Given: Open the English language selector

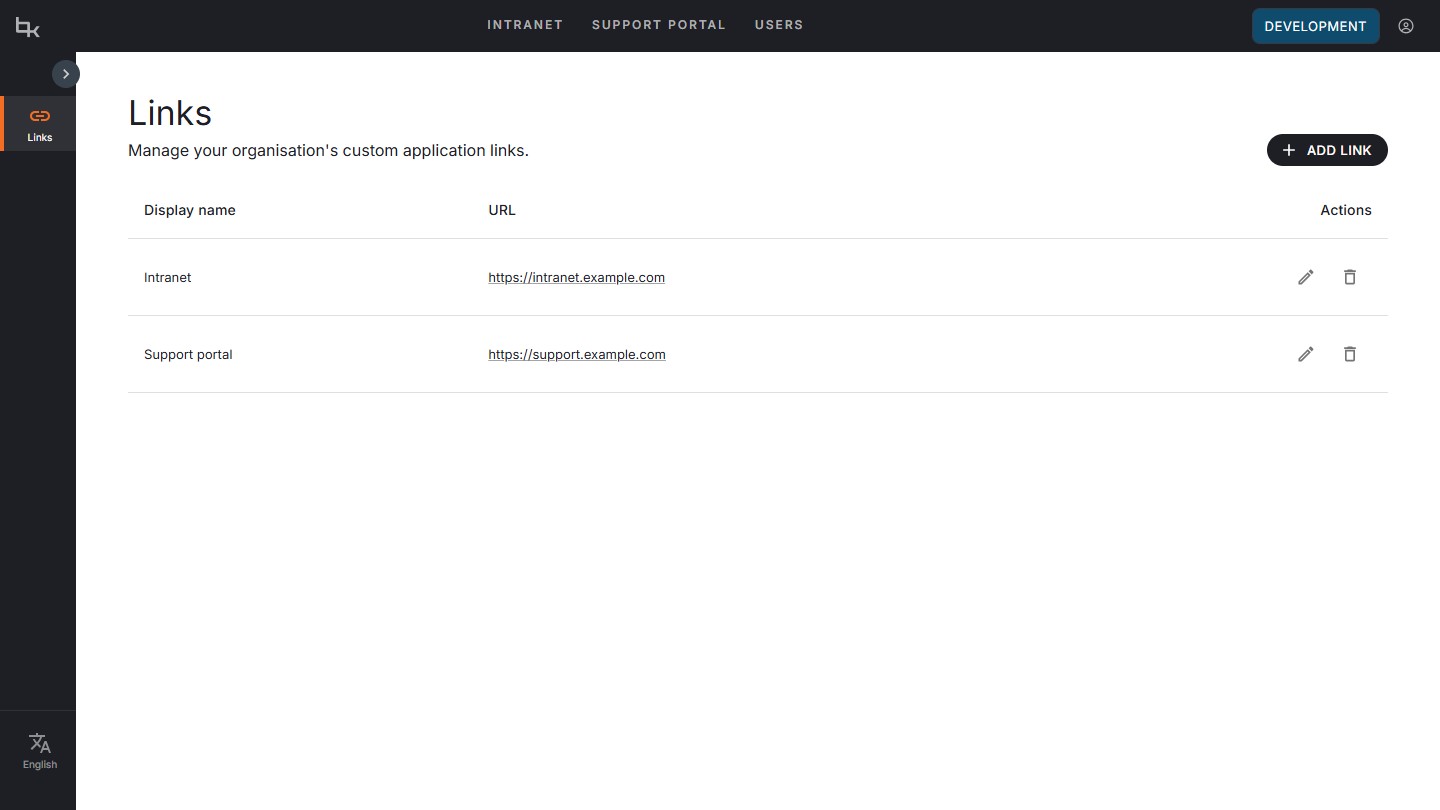Looking at the screenshot, I should (40, 751).
